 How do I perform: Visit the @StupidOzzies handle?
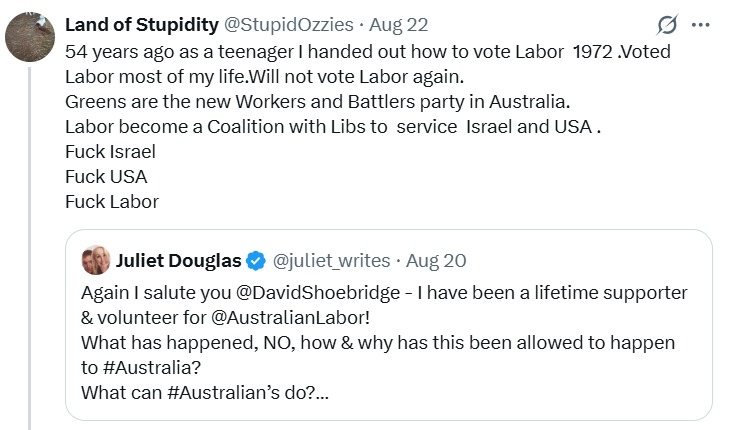pos(289,25)
